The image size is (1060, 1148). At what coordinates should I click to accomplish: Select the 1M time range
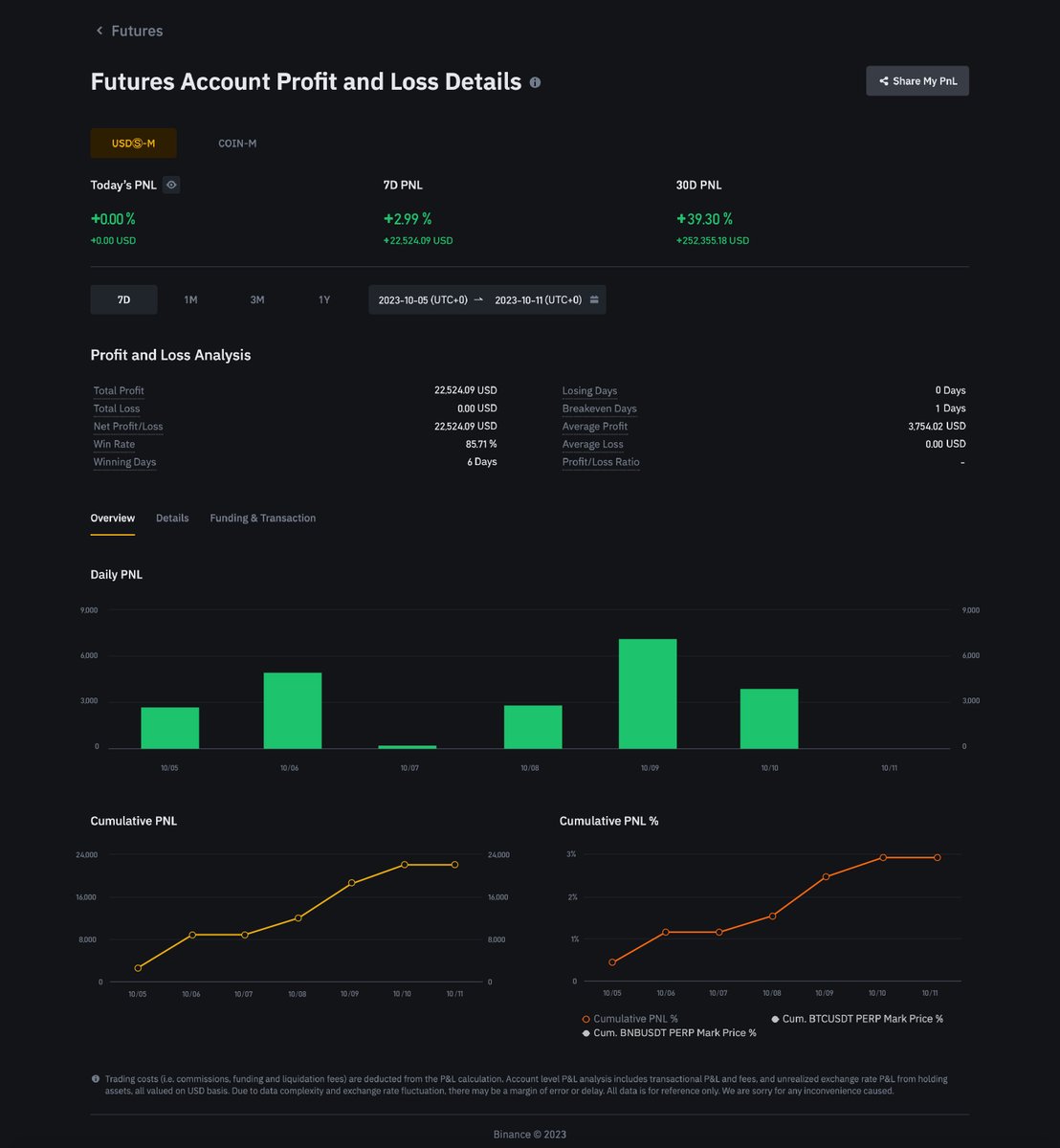[x=190, y=299]
